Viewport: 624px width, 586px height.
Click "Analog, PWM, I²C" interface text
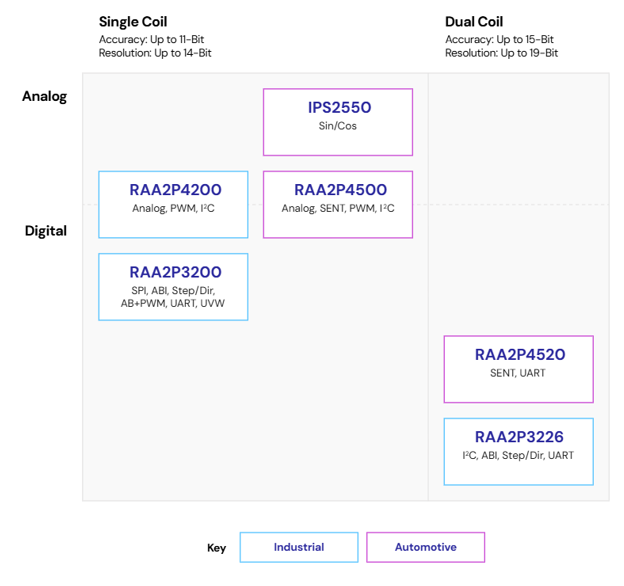(173, 209)
